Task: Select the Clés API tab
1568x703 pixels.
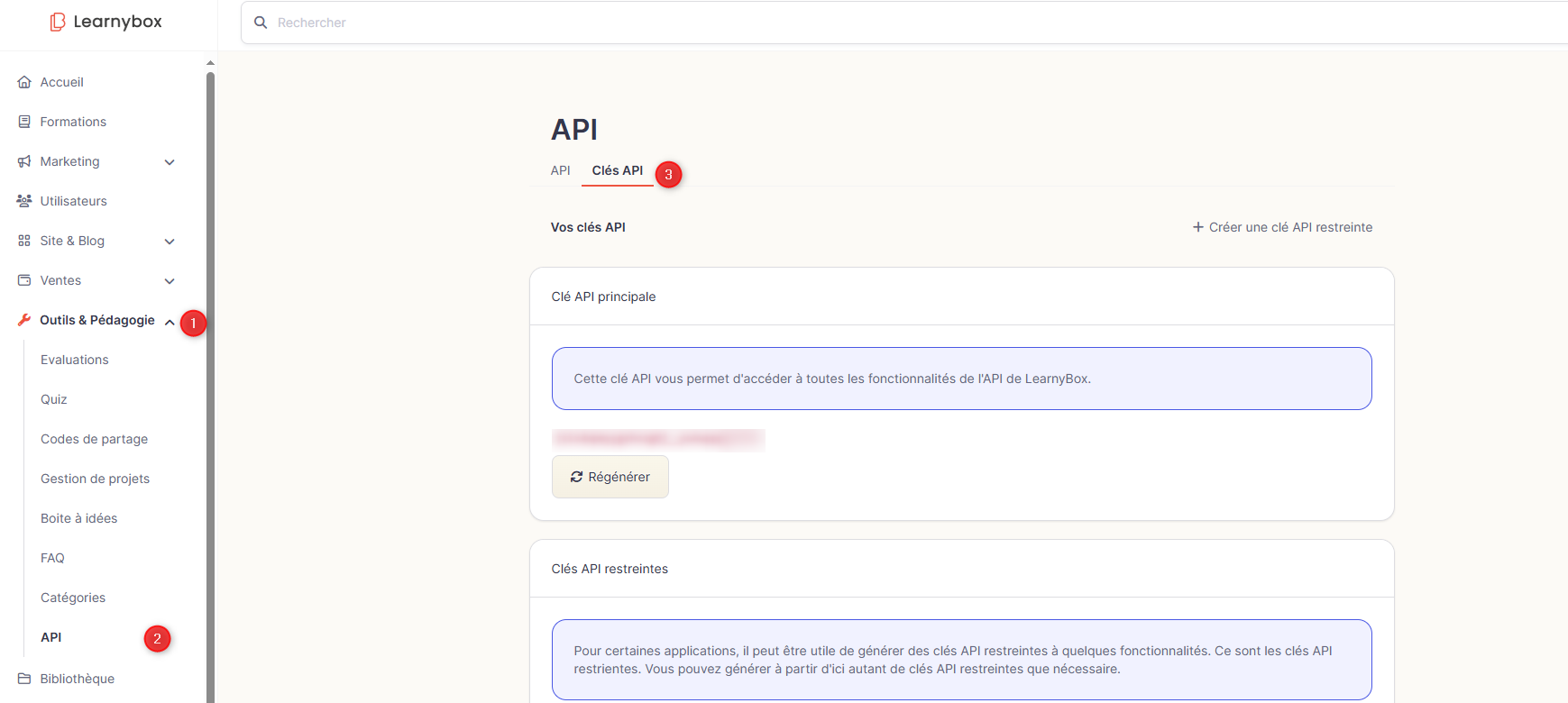Action: click(x=617, y=170)
